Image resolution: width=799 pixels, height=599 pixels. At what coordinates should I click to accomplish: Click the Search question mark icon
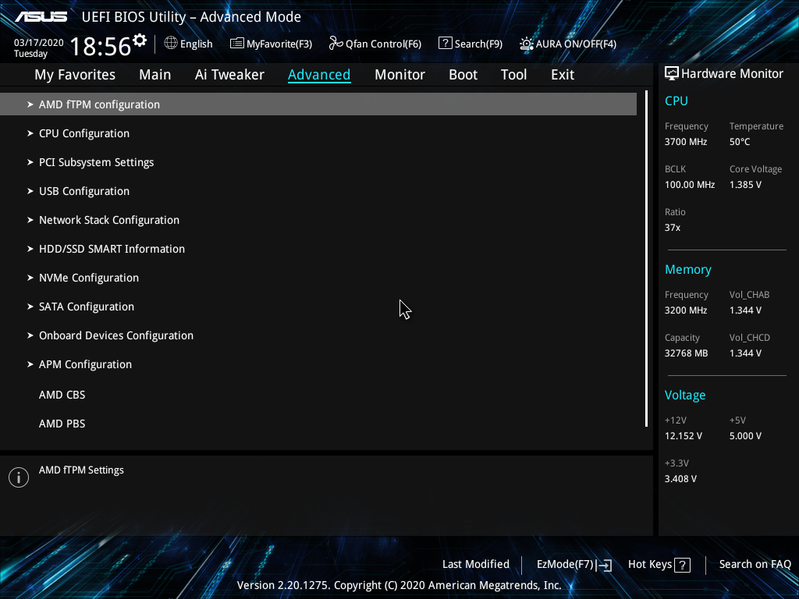pos(445,43)
